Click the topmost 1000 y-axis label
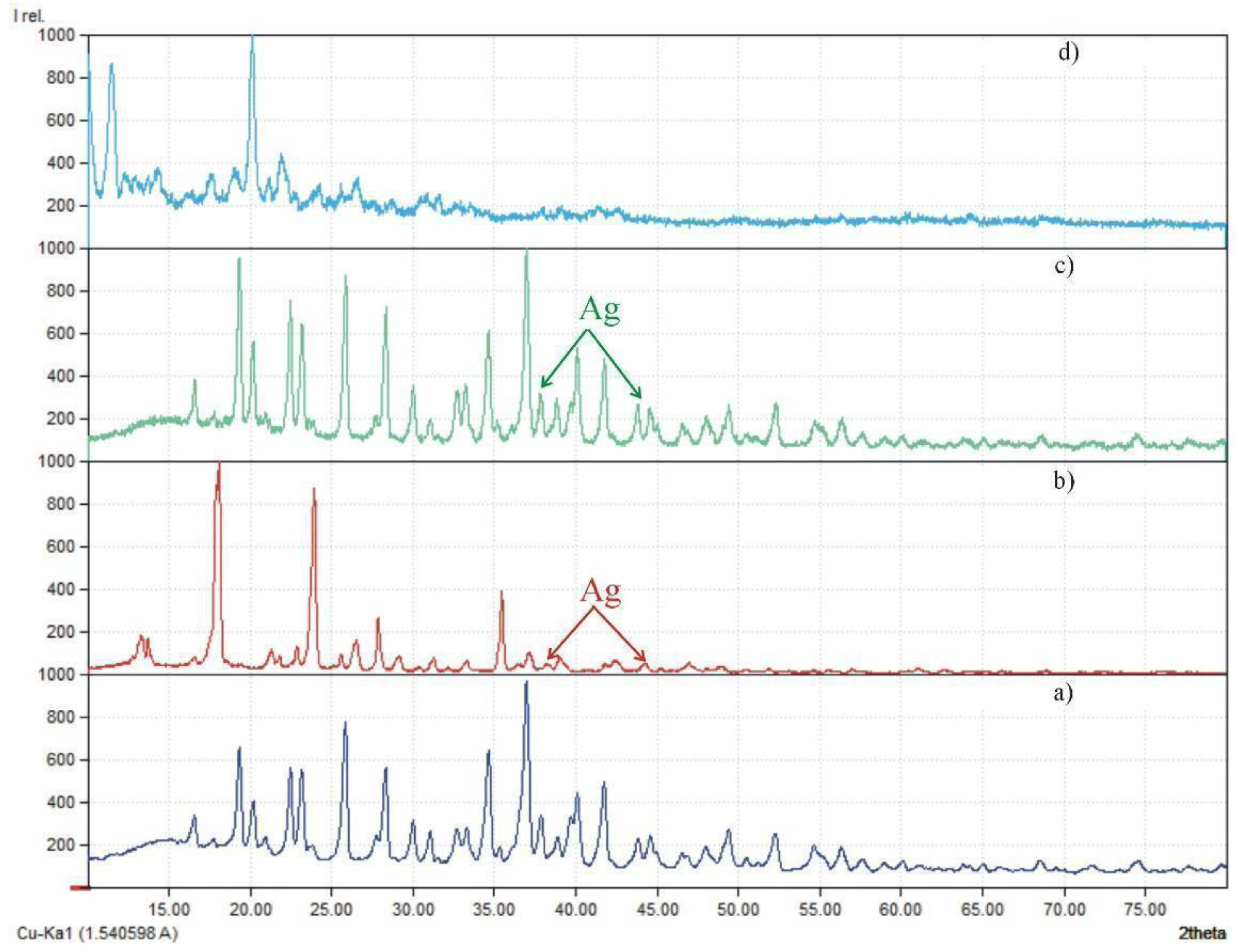This screenshot has height=952, width=1236. click(56, 35)
